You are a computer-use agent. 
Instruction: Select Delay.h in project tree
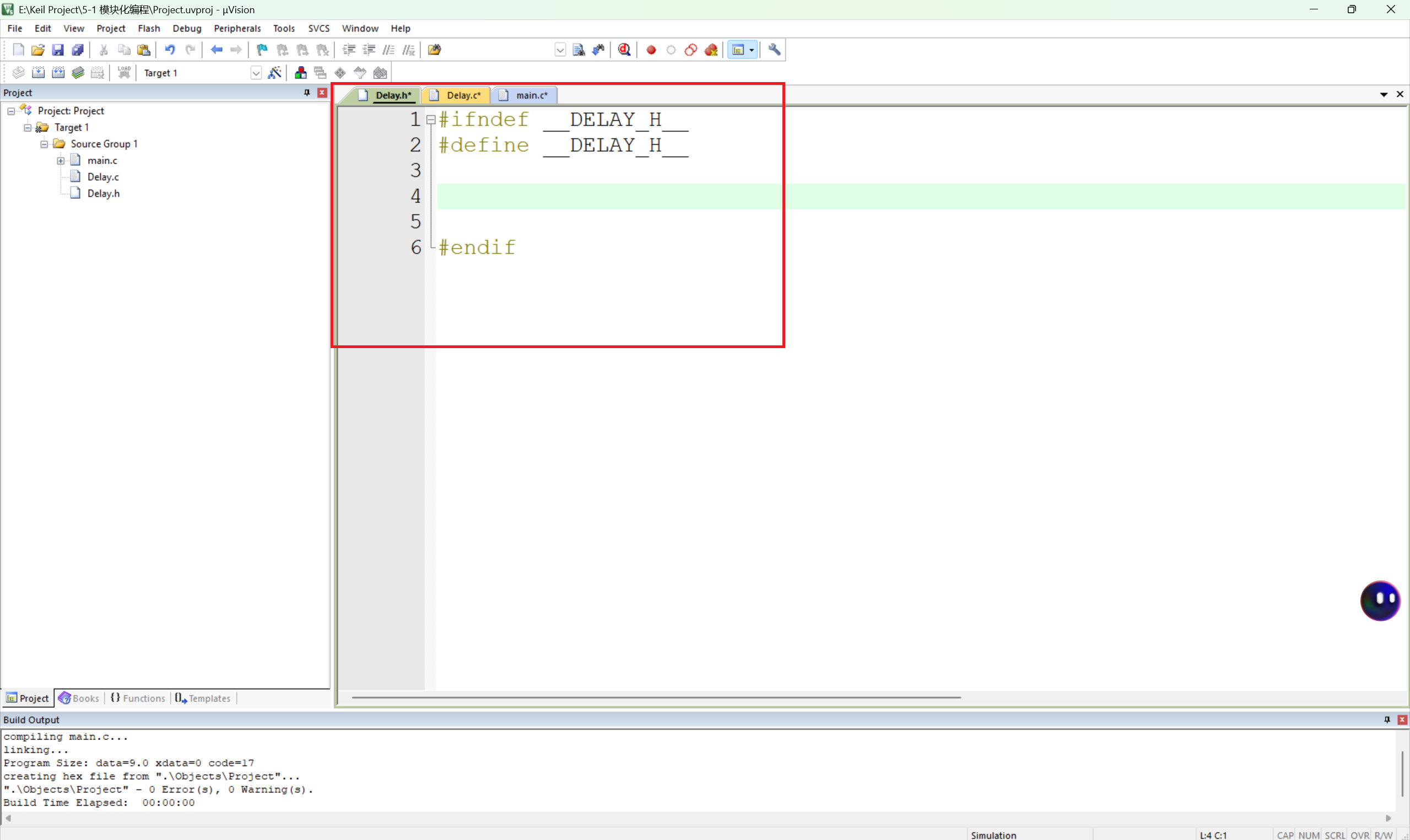pyautogui.click(x=103, y=193)
